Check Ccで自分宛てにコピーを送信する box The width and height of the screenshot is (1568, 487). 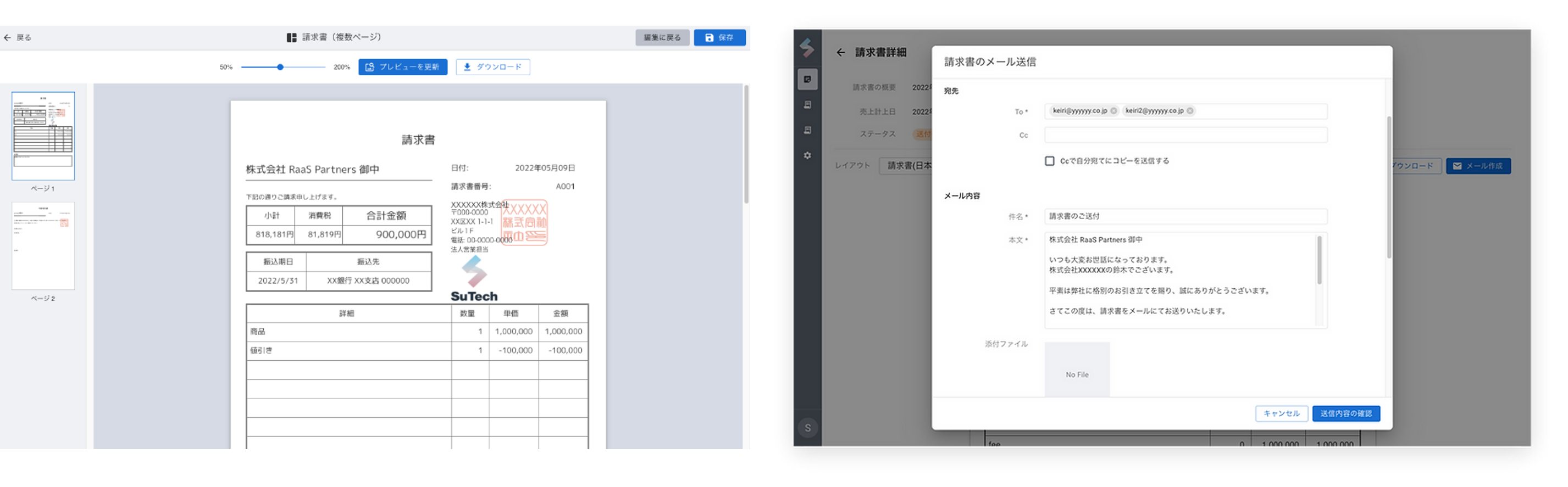(1049, 161)
